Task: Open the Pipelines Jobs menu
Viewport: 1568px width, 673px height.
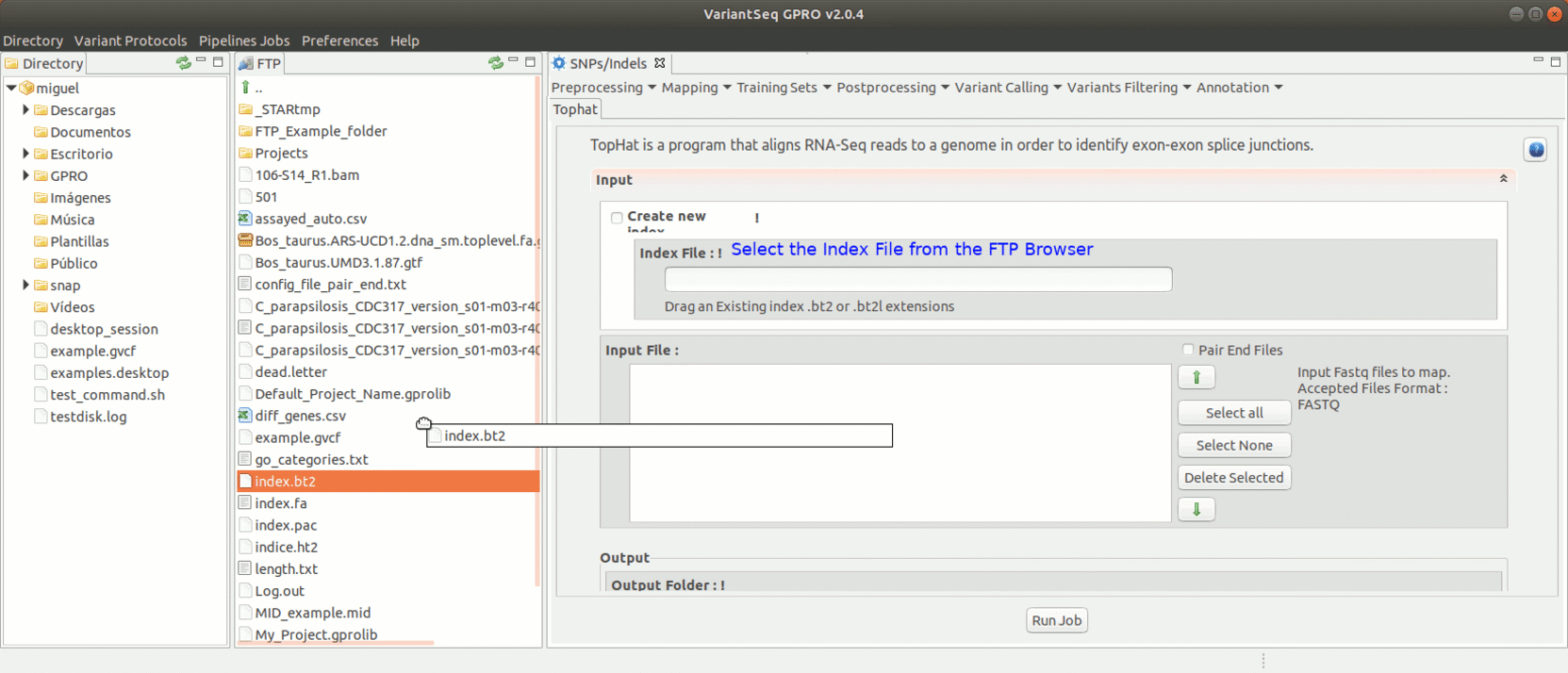Action: coord(244,41)
